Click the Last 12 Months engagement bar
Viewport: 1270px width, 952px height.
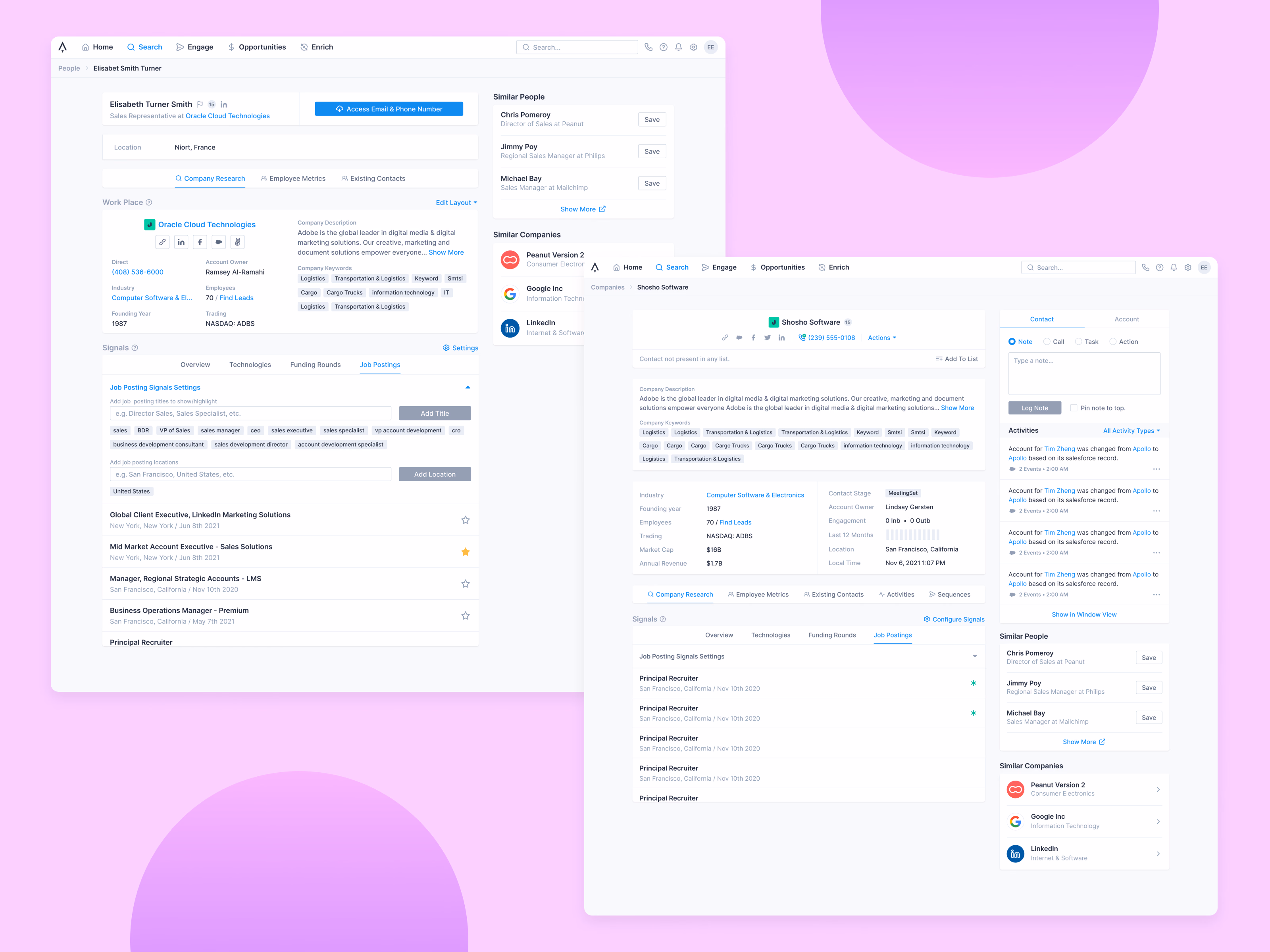[912, 535]
